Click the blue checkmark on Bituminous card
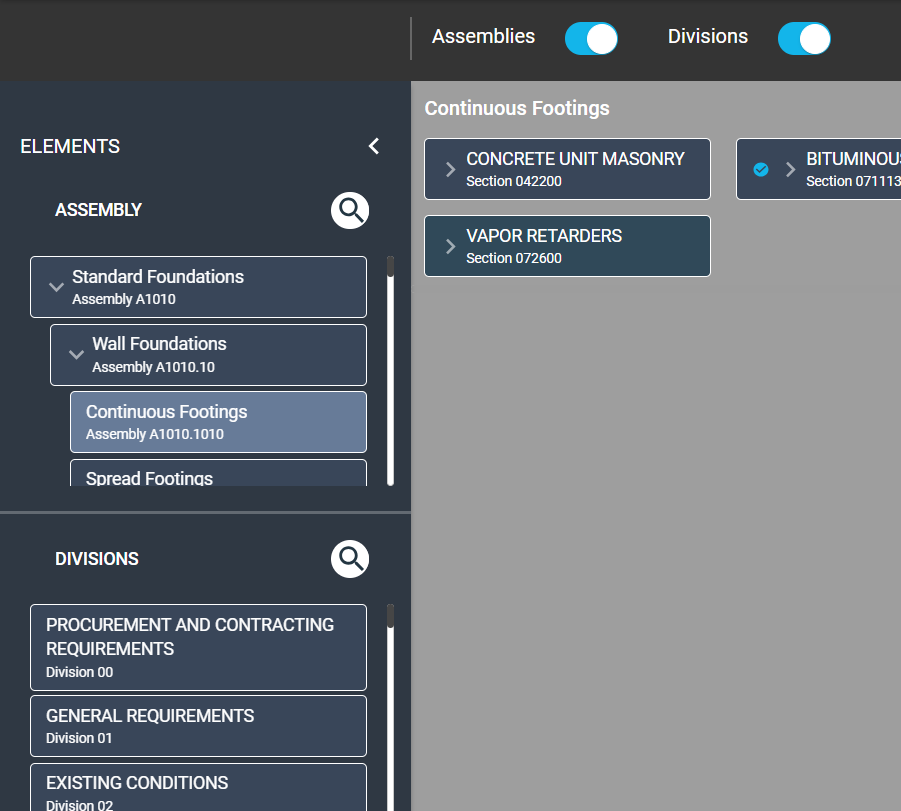Screen dimensions: 901x811 click(761, 169)
